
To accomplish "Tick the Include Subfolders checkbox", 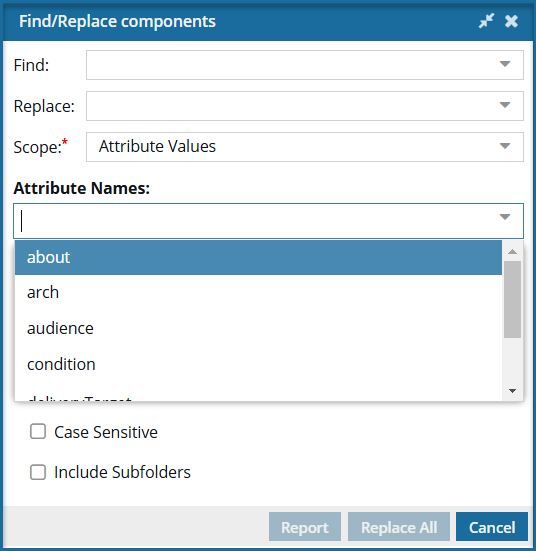I will coord(38,472).
